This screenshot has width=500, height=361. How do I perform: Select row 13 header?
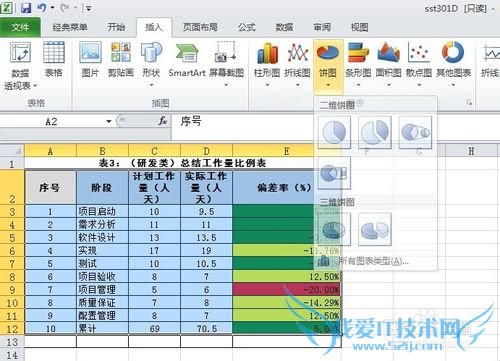coord(12,342)
